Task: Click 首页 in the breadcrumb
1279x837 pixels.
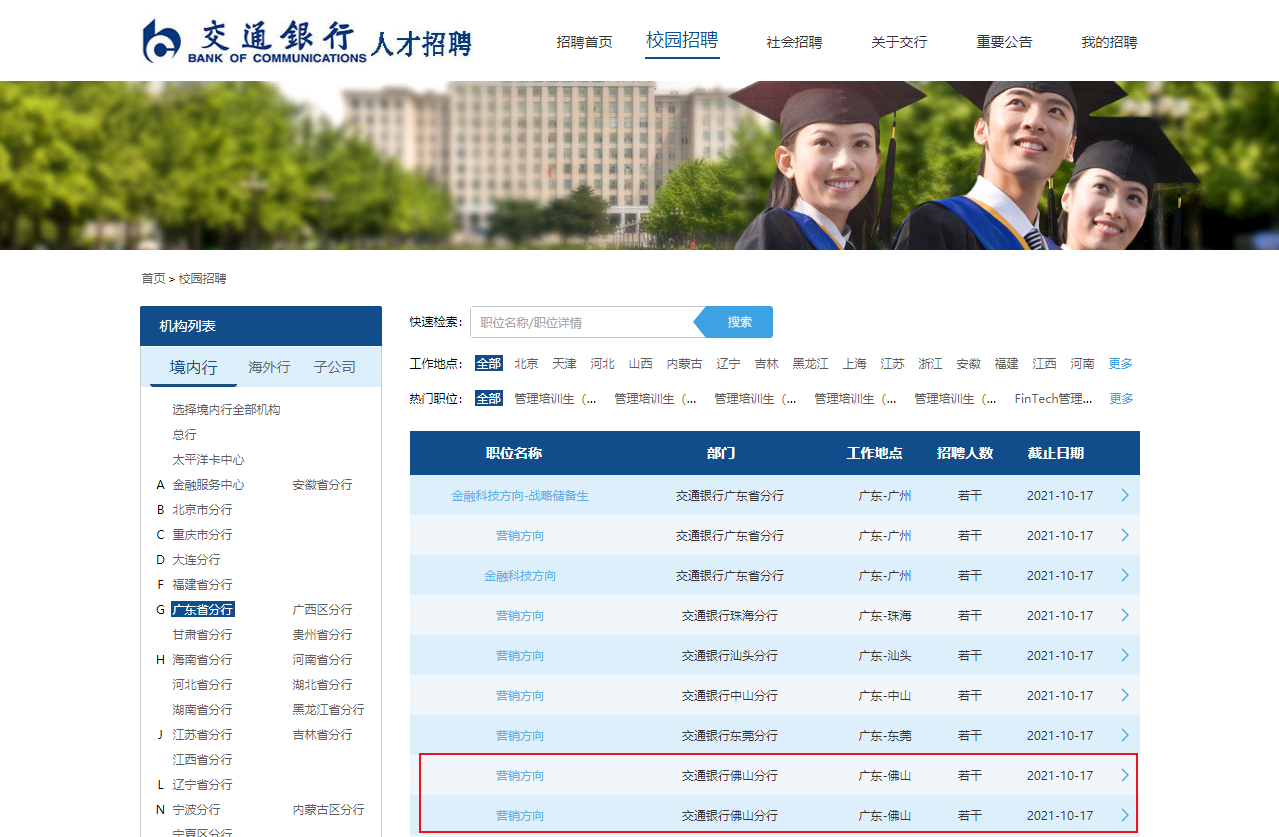Action: click(153, 278)
